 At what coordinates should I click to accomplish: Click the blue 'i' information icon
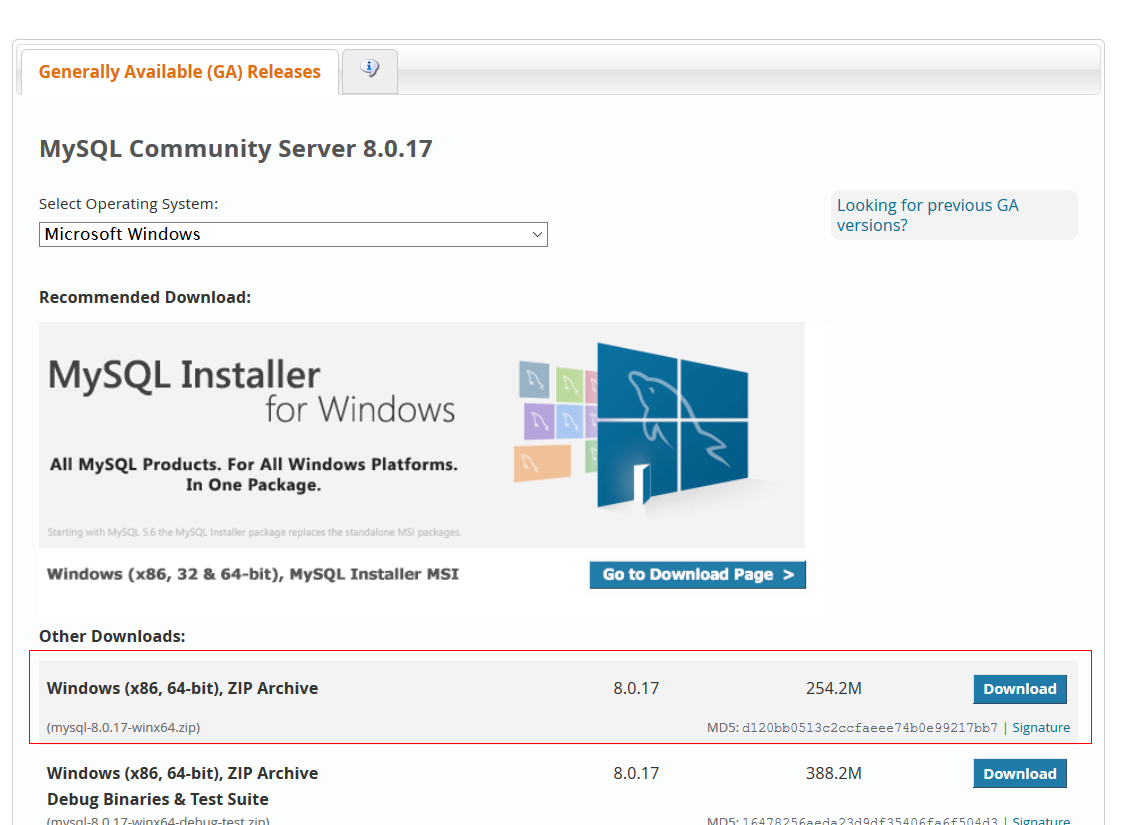point(369,66)
